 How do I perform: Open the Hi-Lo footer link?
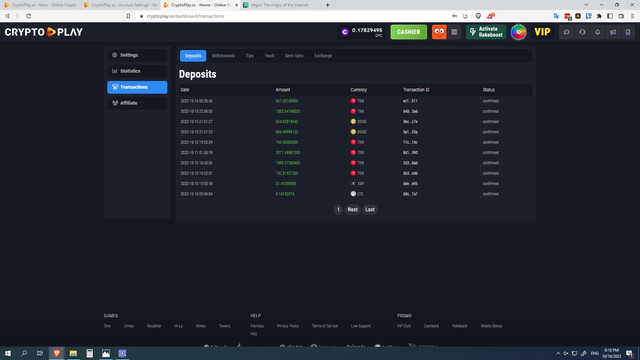tap(178, 326)
